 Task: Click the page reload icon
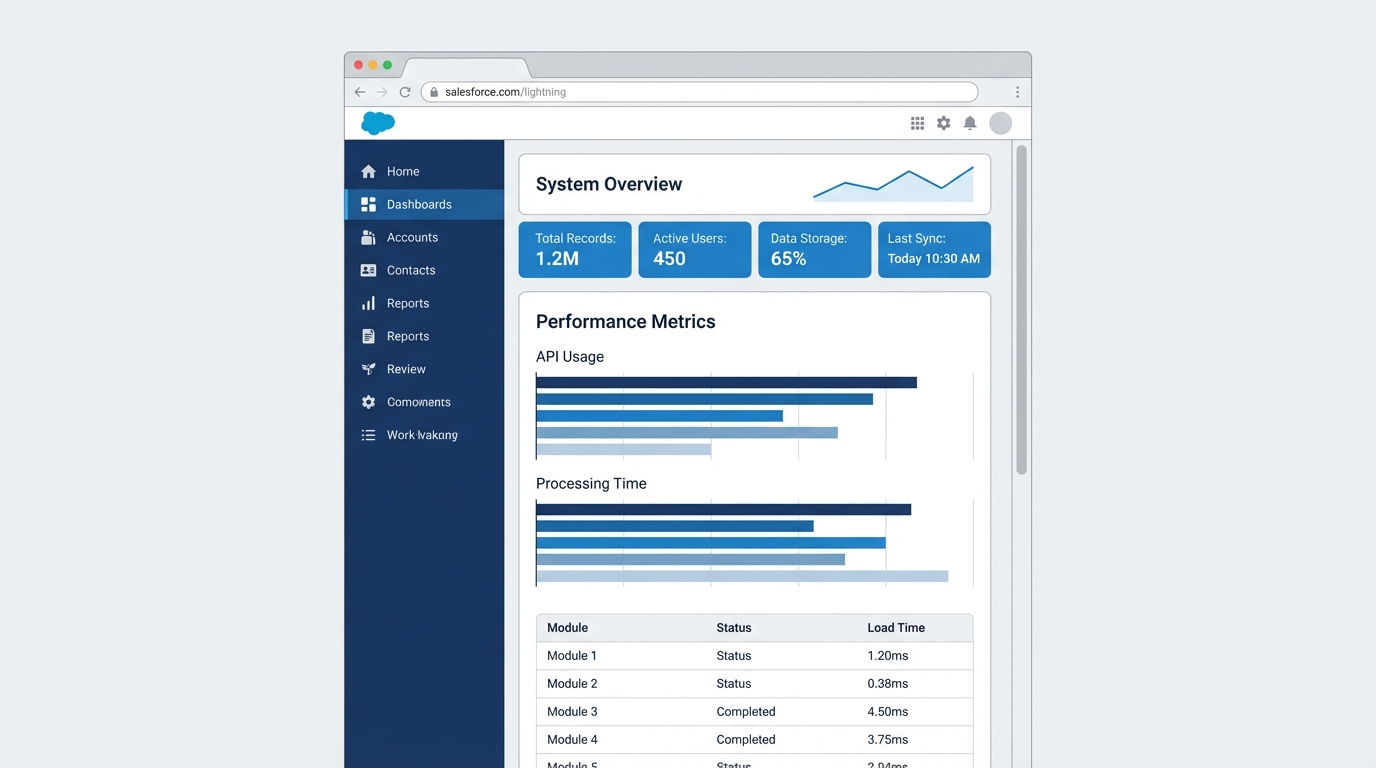pyautogui.click(x=405, y=91)
